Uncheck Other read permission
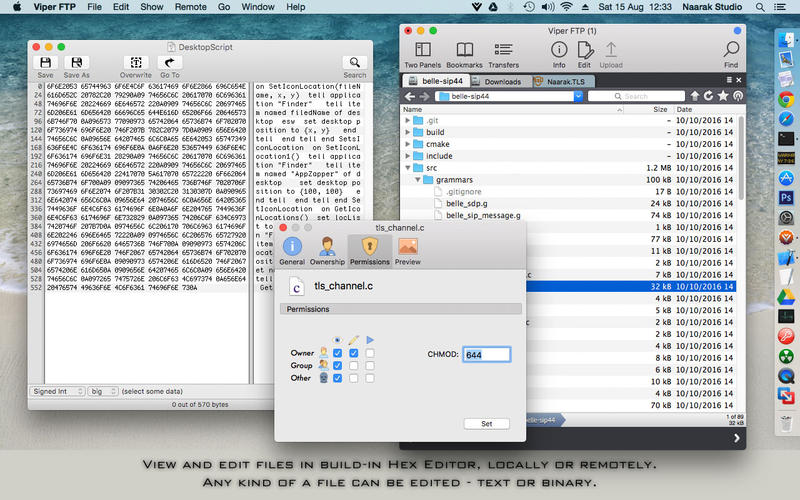Image resolution: width=800 pixels, height=500 pixels. pyautogui.click(x=337, y=378)
